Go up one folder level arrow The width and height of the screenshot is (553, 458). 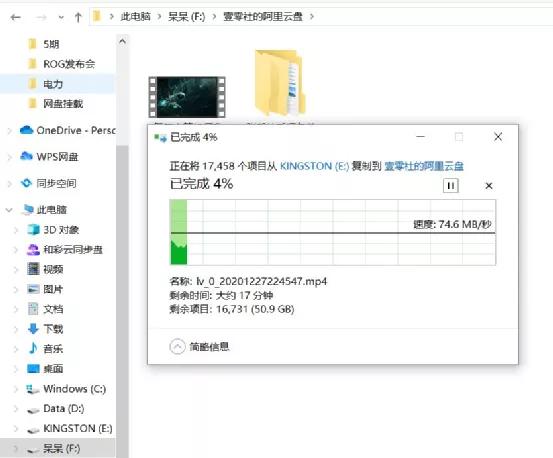pos(78,17)
